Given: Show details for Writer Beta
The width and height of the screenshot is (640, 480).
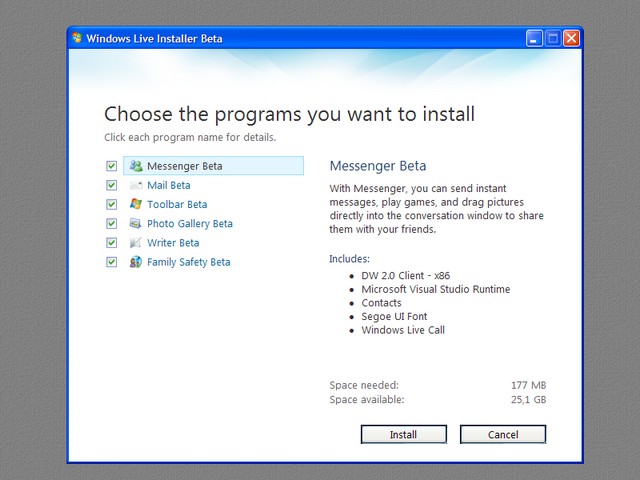Looking at the screenshot, I should (x=173, y=242).
